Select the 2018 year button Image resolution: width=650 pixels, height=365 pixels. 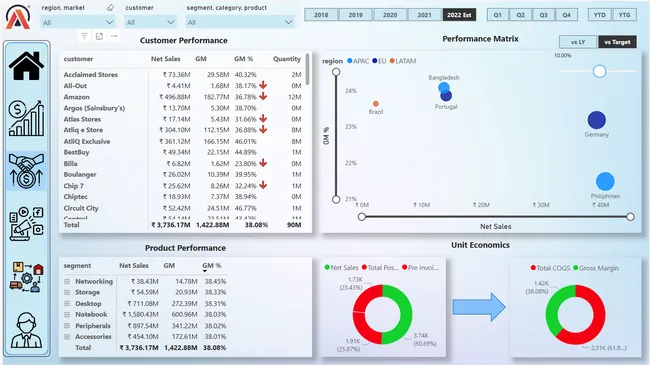click(321, 15)
